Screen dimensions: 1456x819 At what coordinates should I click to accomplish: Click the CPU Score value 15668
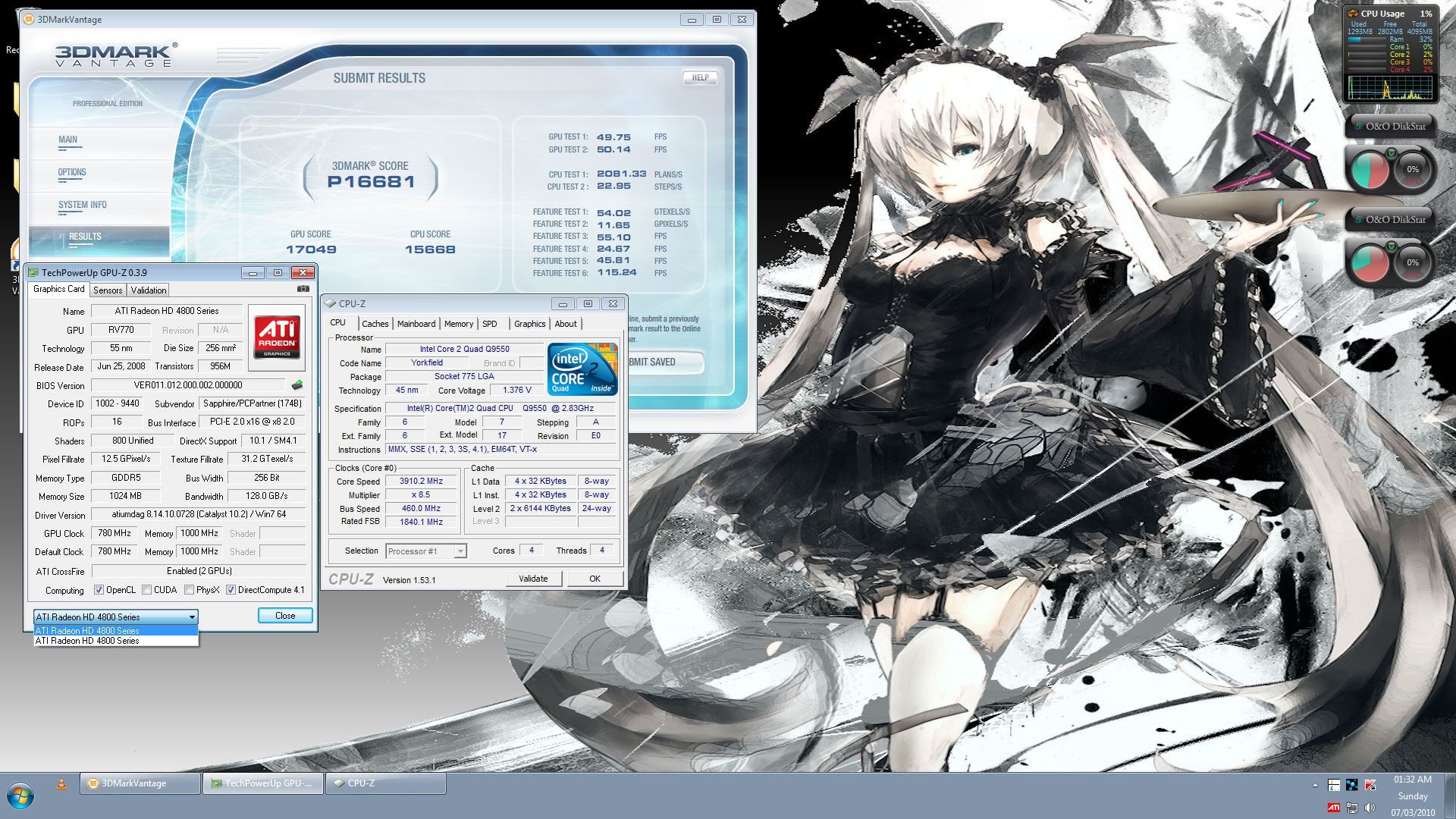coord(430,249)
